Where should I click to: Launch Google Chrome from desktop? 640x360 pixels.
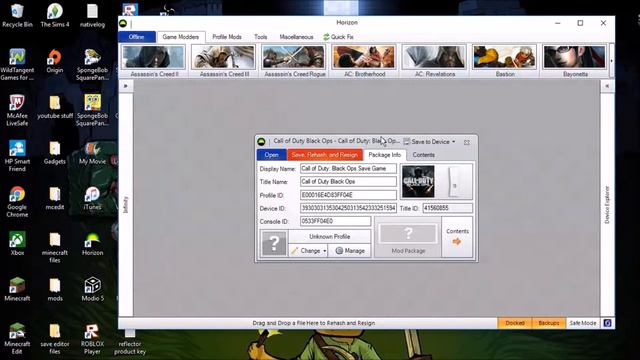click(x=17, y=202)
